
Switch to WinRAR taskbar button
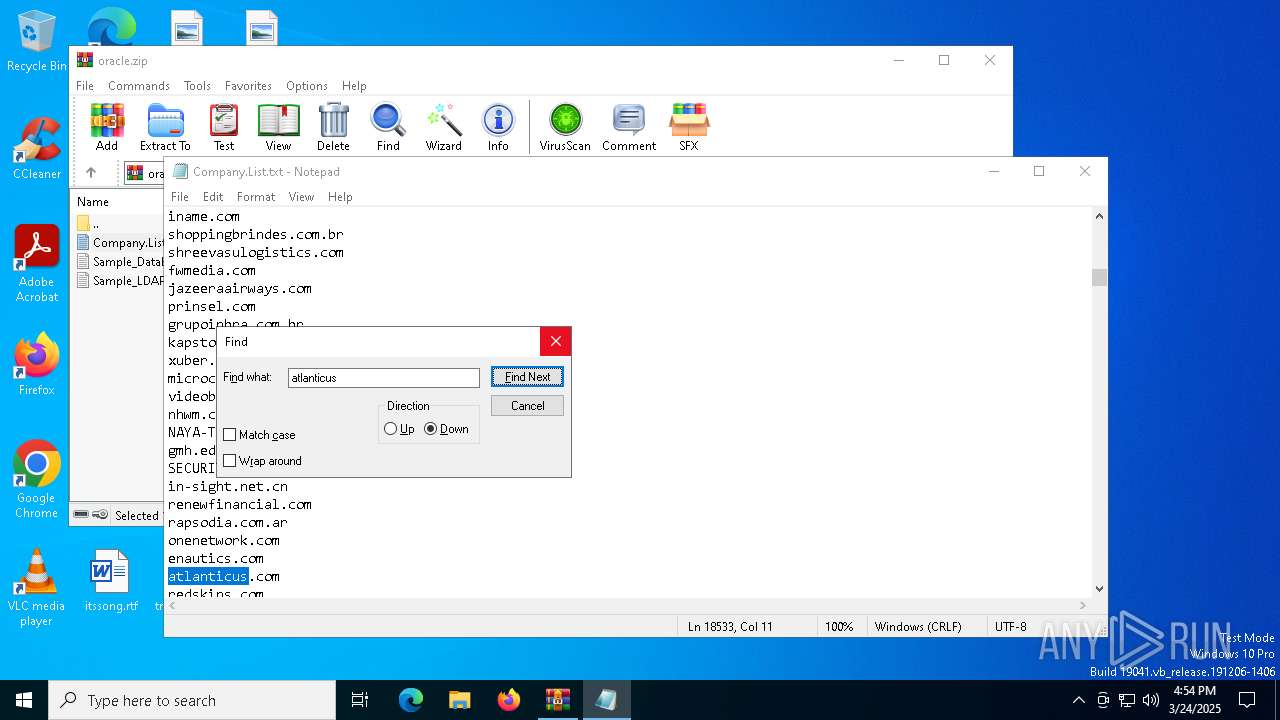[x=557, y=700]
